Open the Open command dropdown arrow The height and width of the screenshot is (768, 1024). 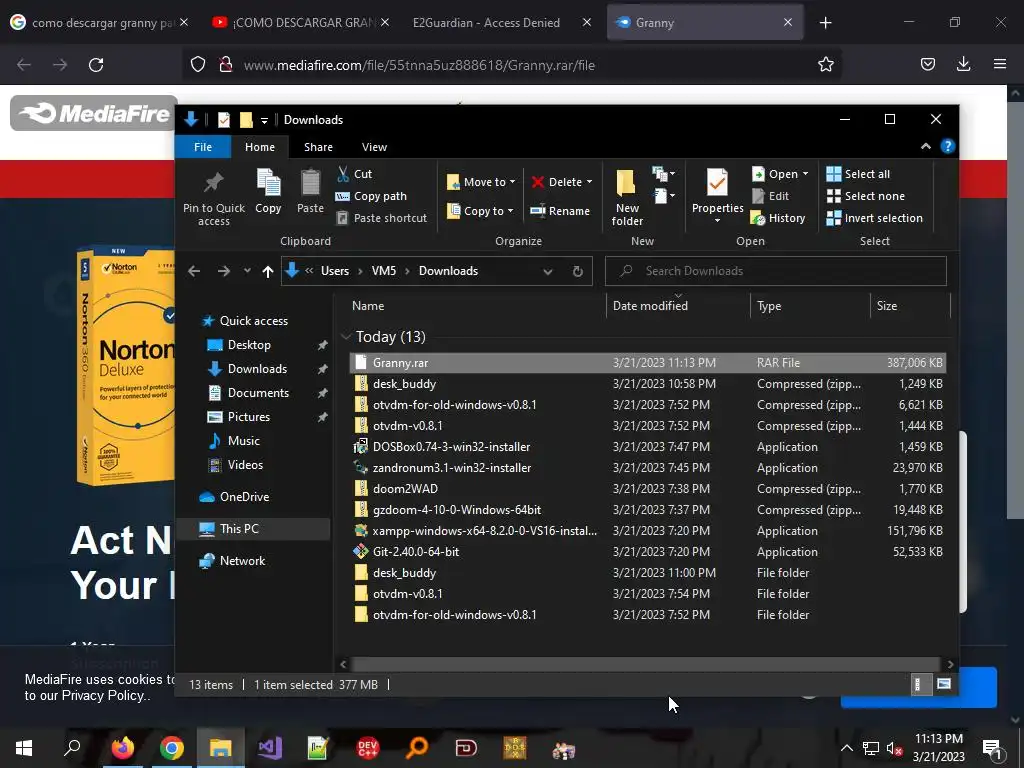805,174
